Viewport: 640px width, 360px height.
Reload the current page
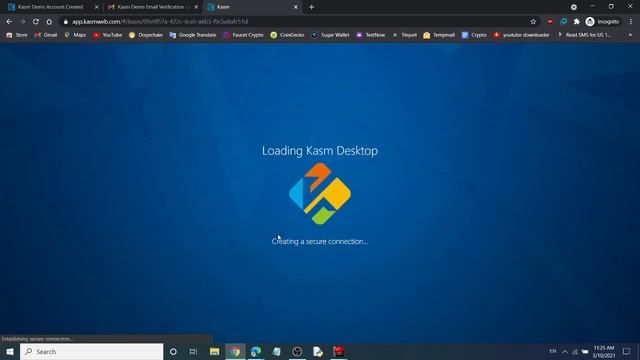36,22
